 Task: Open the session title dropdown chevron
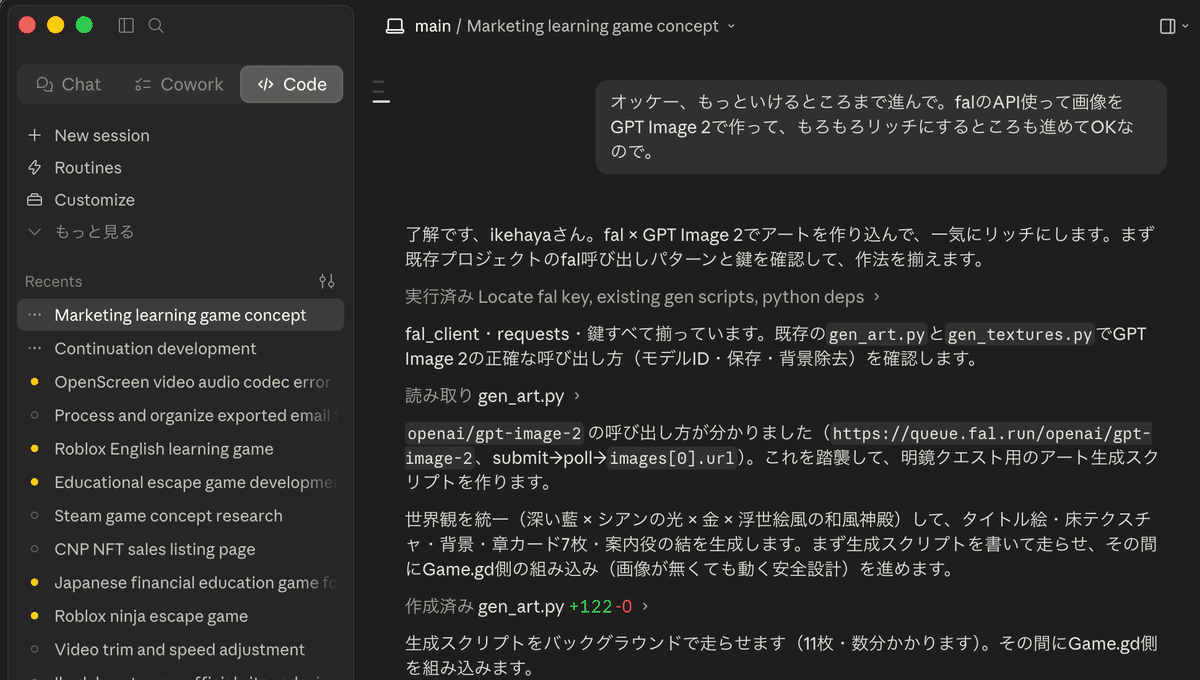click(731, 26)
